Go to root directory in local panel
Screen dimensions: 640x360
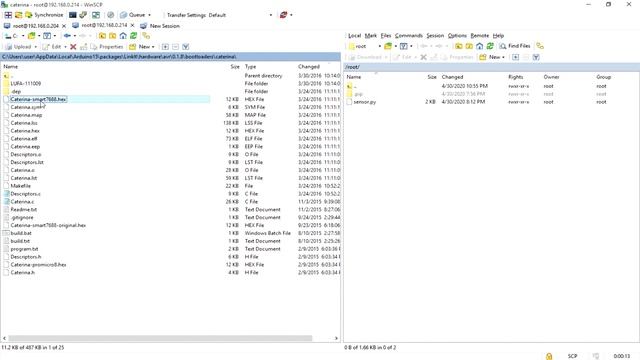click(x=113, y=36)
